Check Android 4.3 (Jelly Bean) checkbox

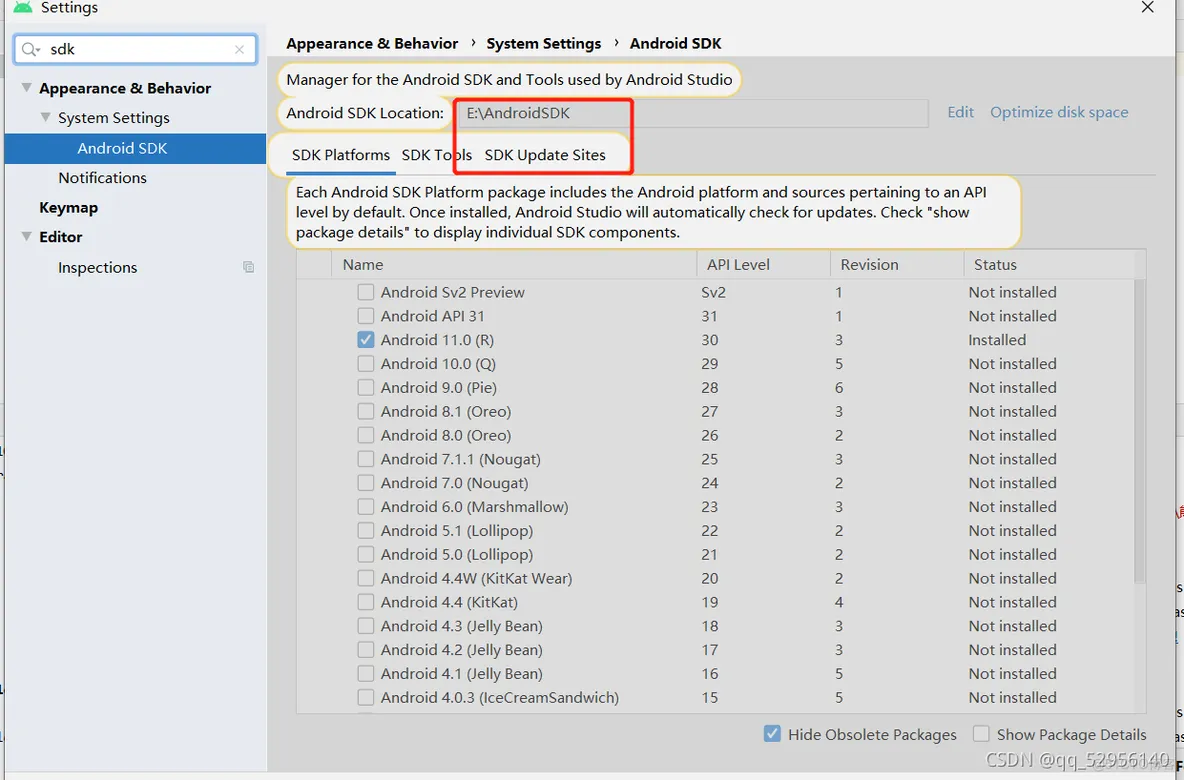tap(365, 626)
